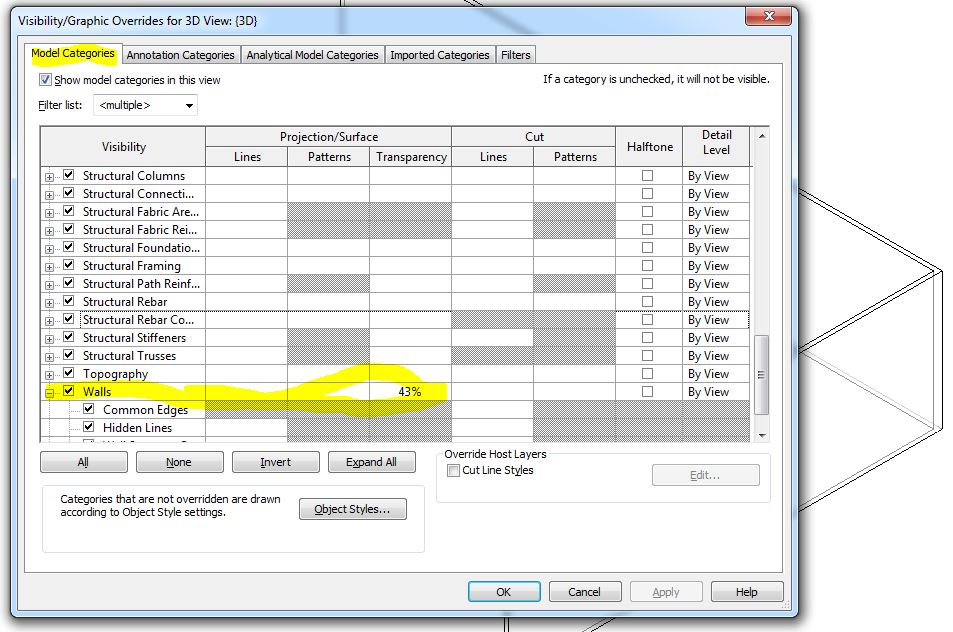The width and height of the screenshot is (953, 632).
Task: Select the Imported Categories tab
Action: click(439, 55)
